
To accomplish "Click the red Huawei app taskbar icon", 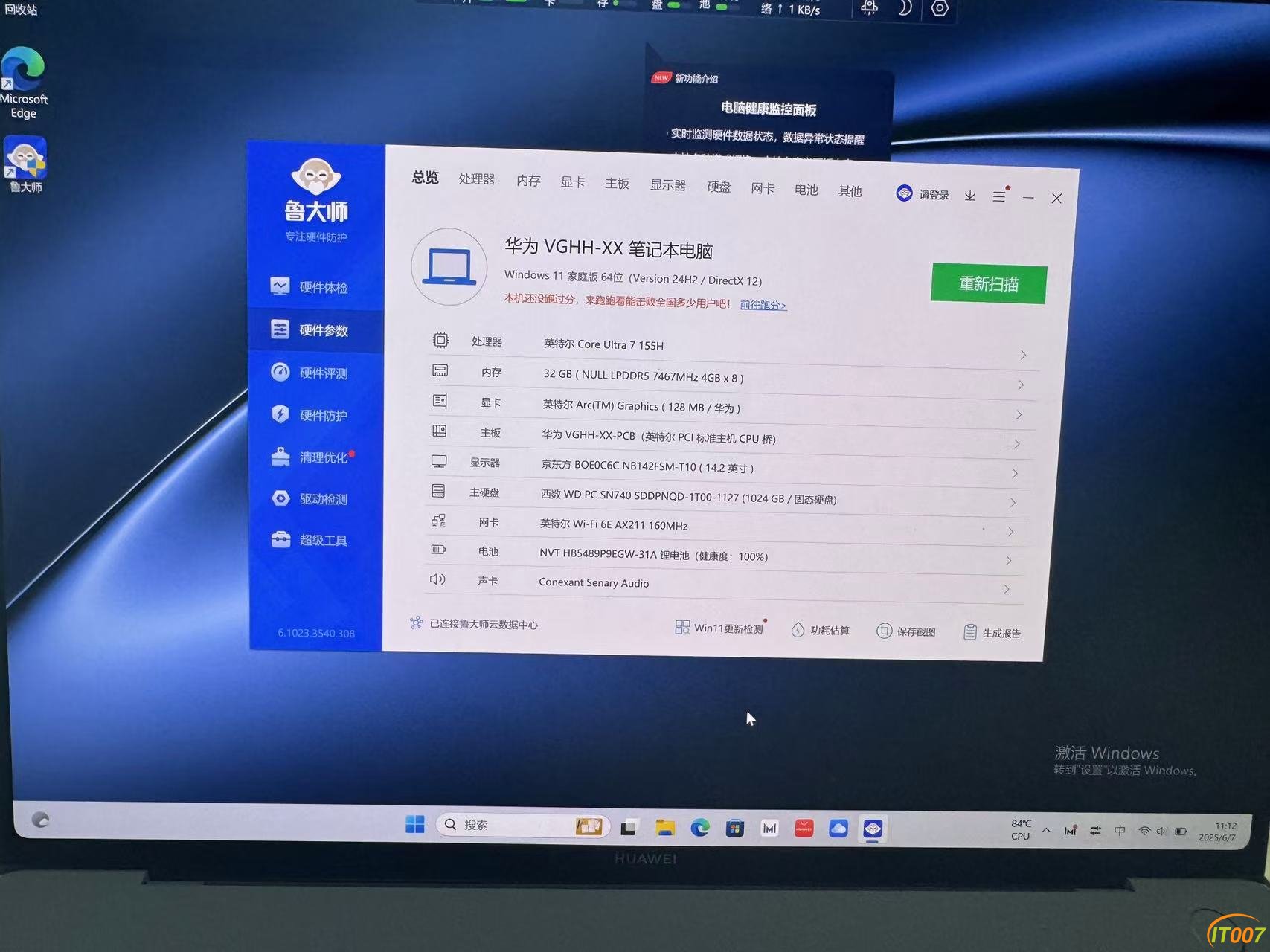I will tap(804, 828).
